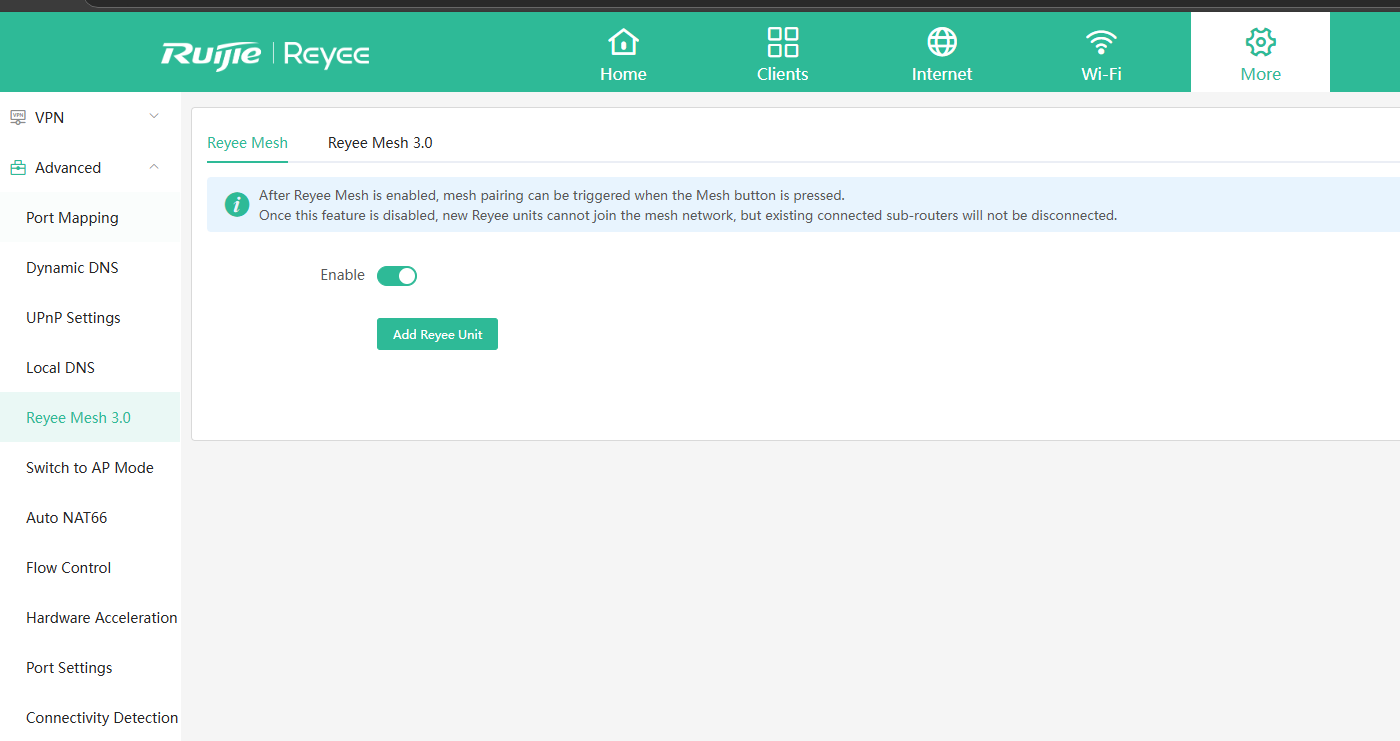Viewport: 1400px width, 741px height.
Task: Select Port Settings in sidebar
Action: [x=90, y=668]
